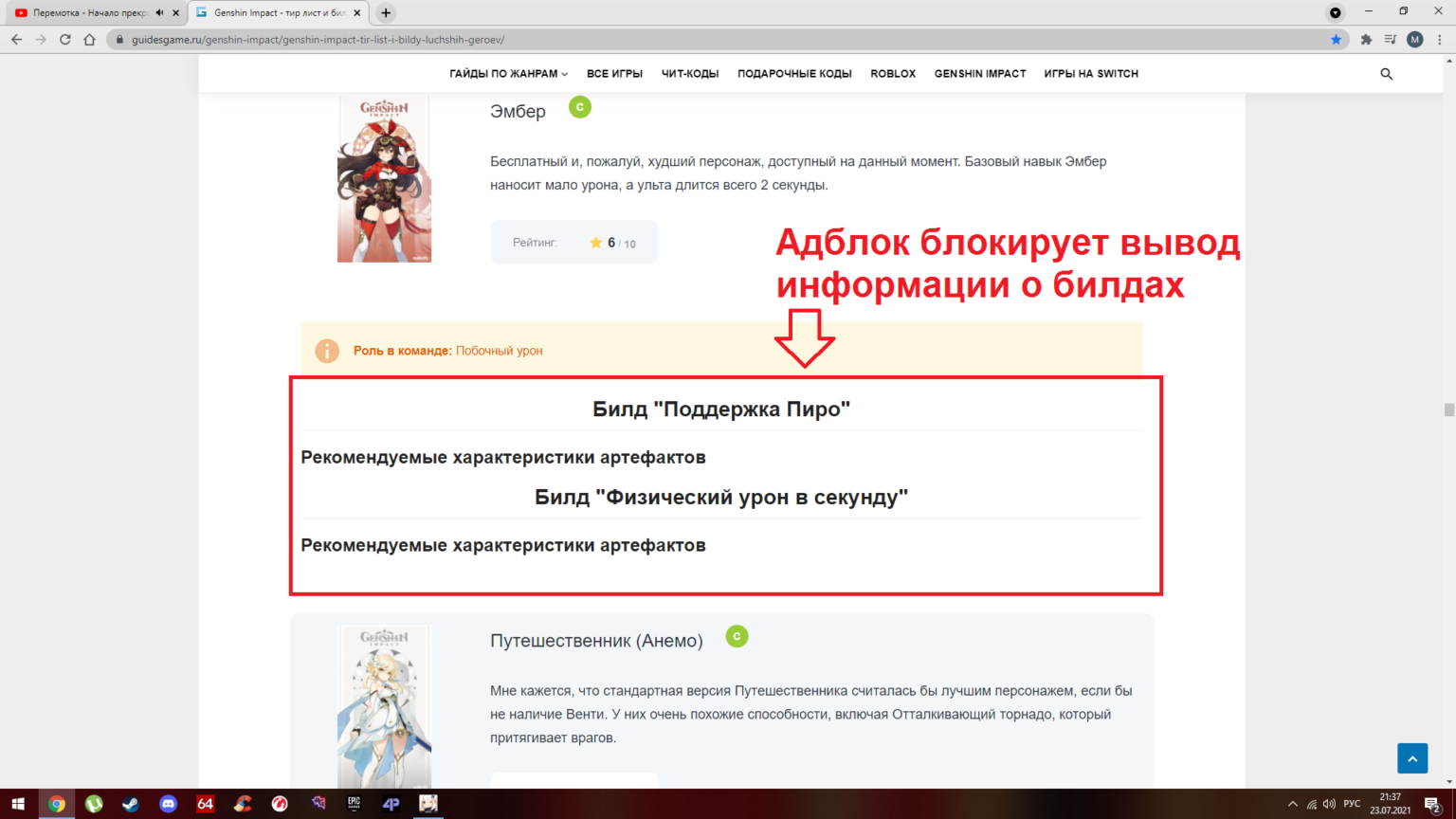Open Chrome from the taskbar
The height and width of the screenshot is (819, 1456).
(x=56, y=804)
